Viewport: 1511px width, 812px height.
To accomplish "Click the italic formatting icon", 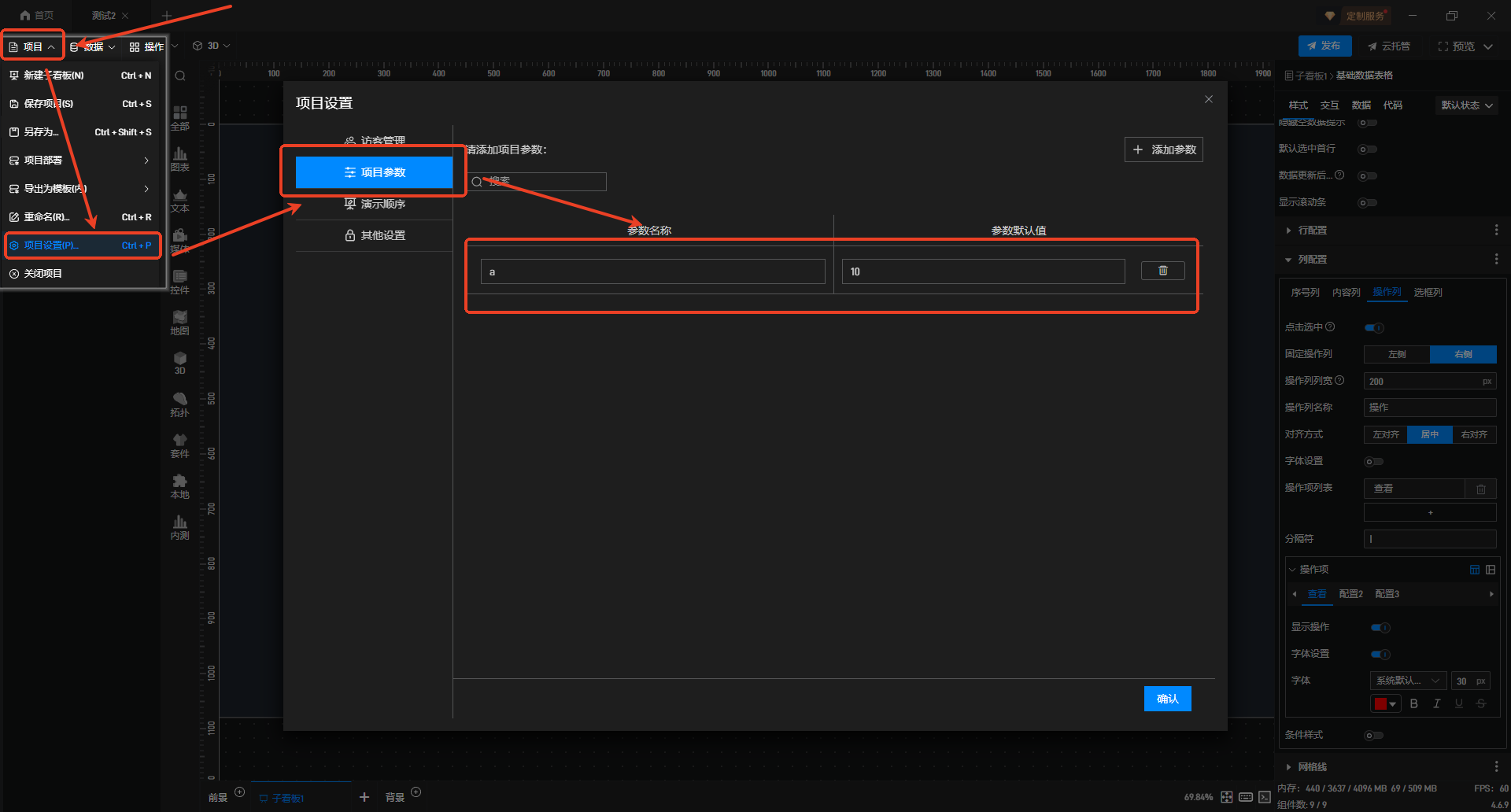I will click(1436, 703).
